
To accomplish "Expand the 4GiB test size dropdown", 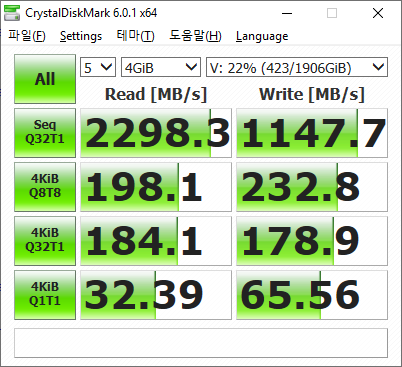I will 161,67.
